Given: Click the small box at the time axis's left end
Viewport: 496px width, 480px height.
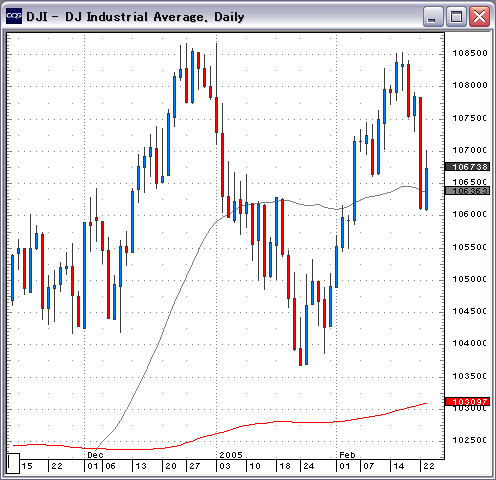Looking at the screenshot, I should (x=13, y=463).
